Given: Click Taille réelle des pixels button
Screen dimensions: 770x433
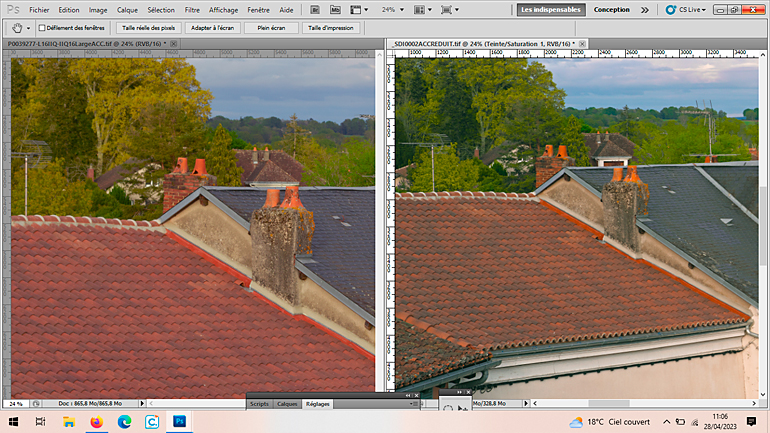Looking at the screenshot, I should (148, 28).
